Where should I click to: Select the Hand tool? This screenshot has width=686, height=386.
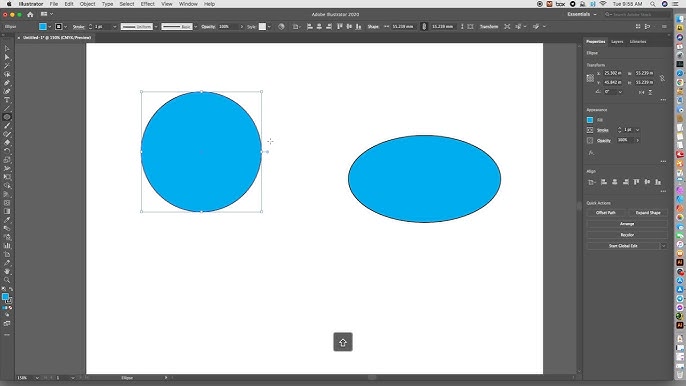click(x=7, y=271)
